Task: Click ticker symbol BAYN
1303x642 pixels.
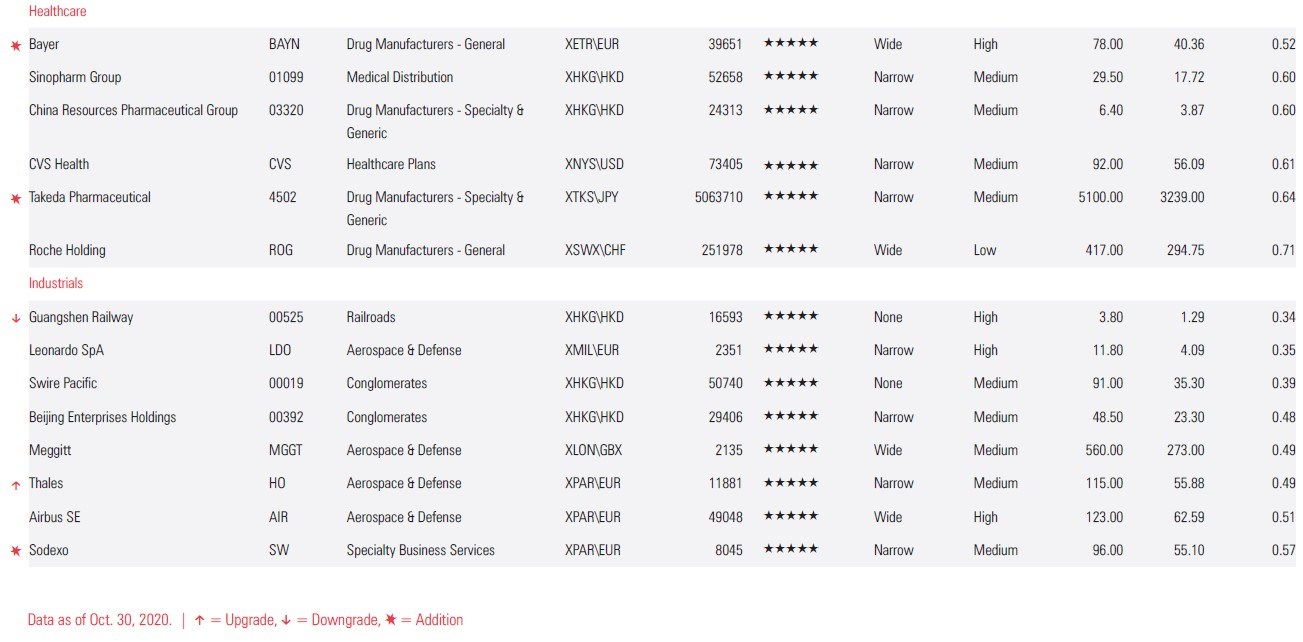Action: click(x=284, y=44)
